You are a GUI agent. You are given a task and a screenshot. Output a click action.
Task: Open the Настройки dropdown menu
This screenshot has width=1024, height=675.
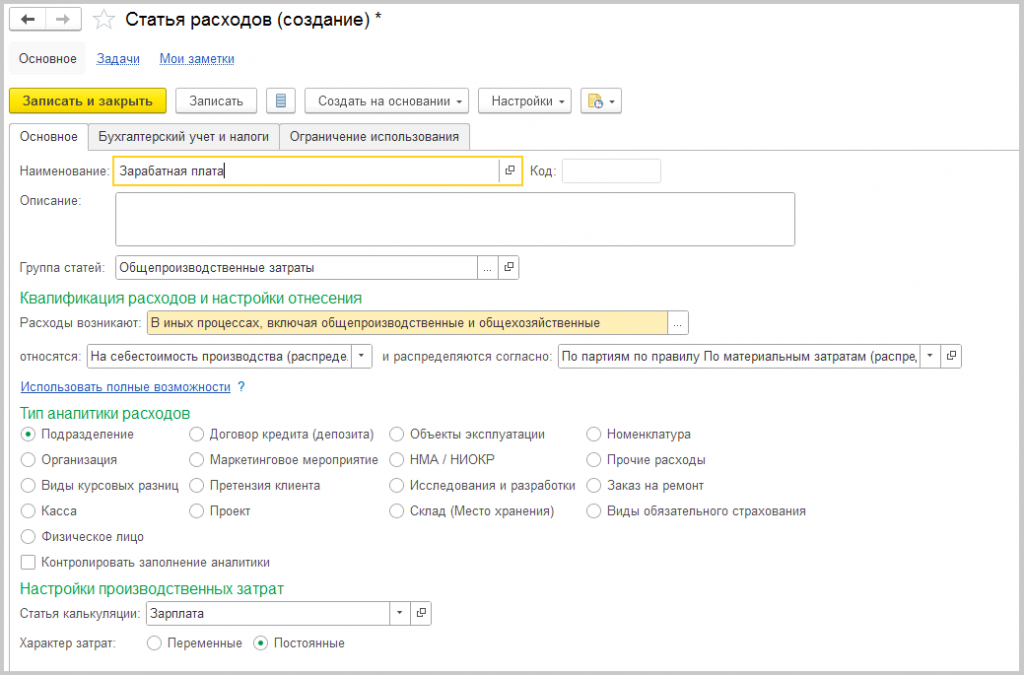pyautogui.click(x=524, y=101)
